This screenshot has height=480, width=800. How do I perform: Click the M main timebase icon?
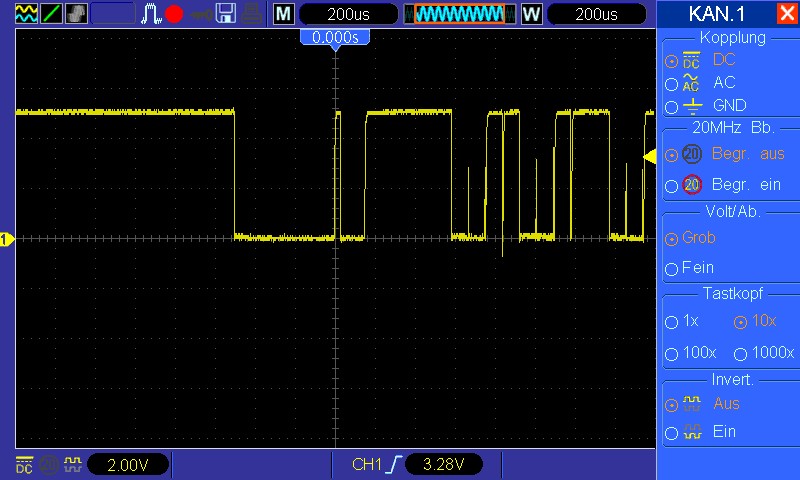click(x=285, y=13)
